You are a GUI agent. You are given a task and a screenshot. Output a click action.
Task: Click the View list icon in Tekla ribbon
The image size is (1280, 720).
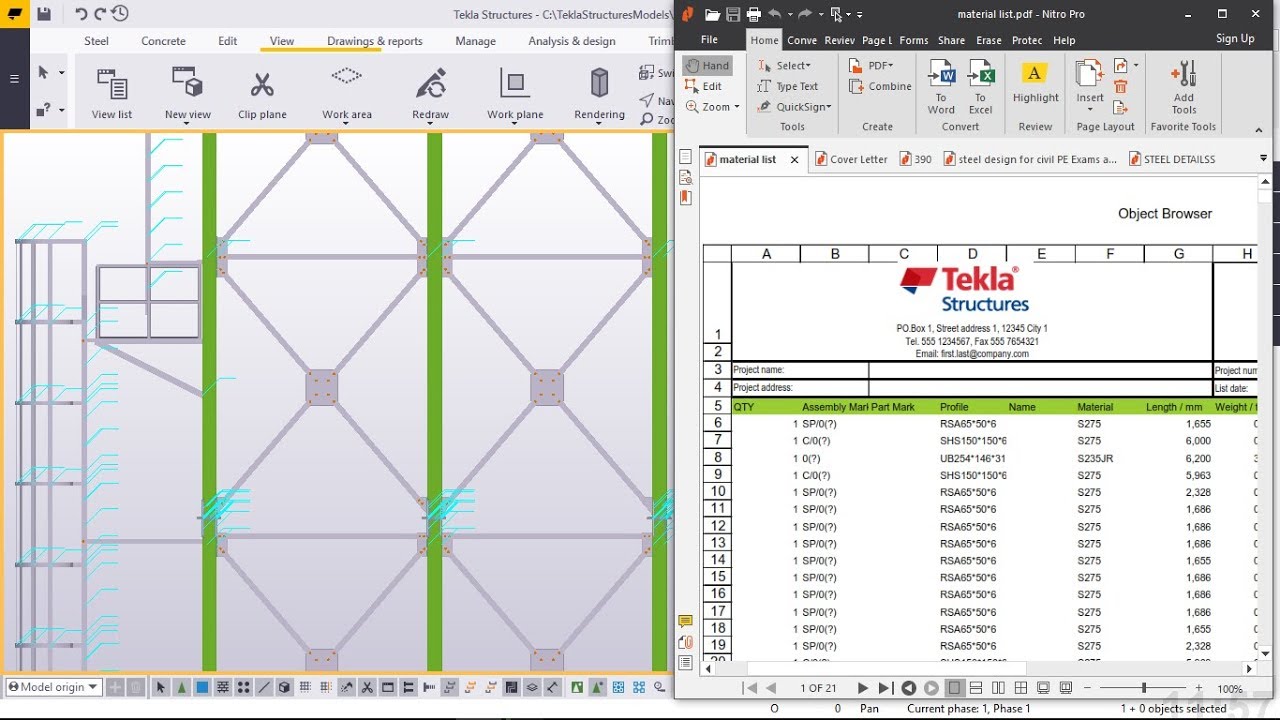111,85
